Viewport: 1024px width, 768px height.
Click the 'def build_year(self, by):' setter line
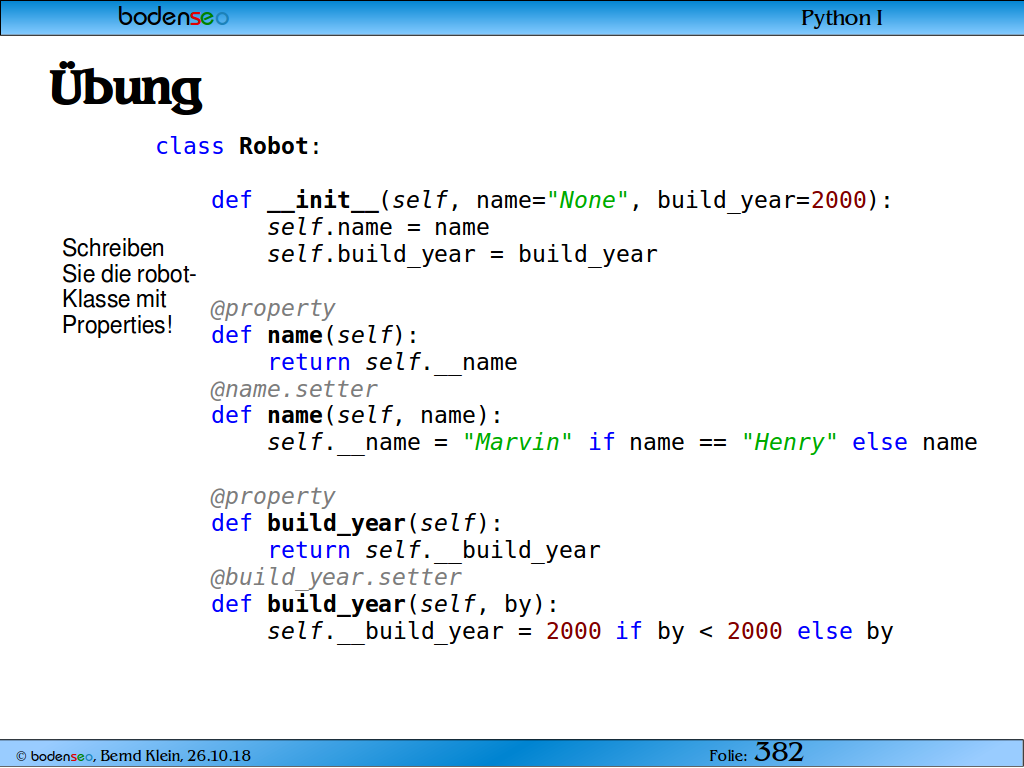385,605
